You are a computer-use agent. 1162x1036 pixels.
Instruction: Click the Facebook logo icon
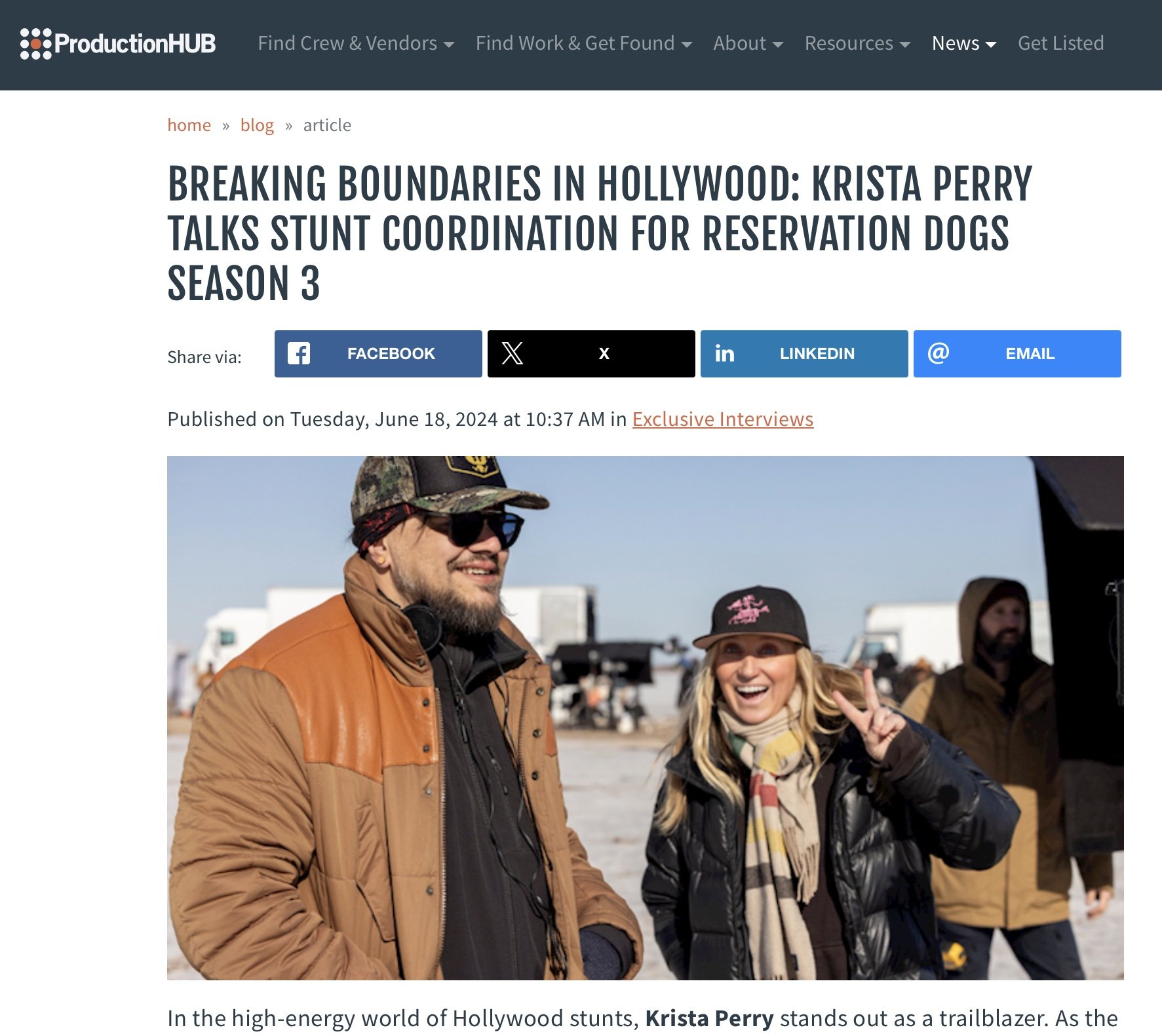[299, 354]
